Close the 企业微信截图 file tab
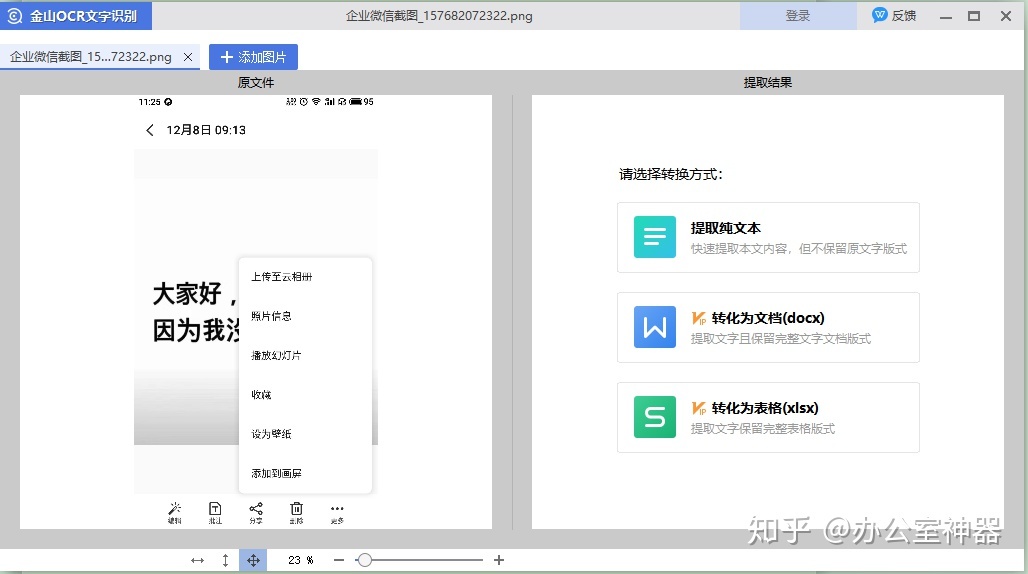The width and height of the screenshot is (1028, 574). 188,57
